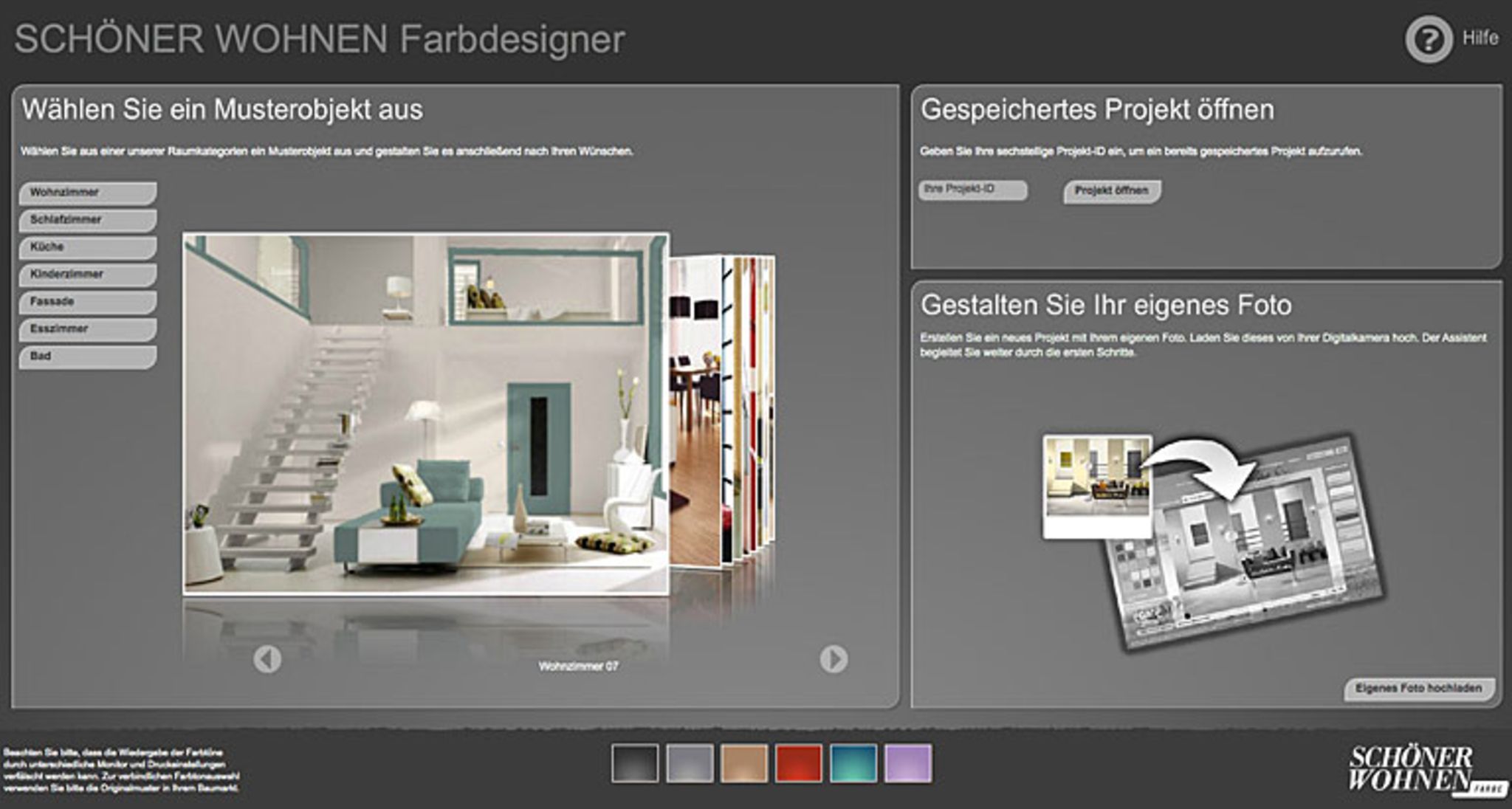Pick the Fassade category
Screen dimensions: 1512x809
87,302
